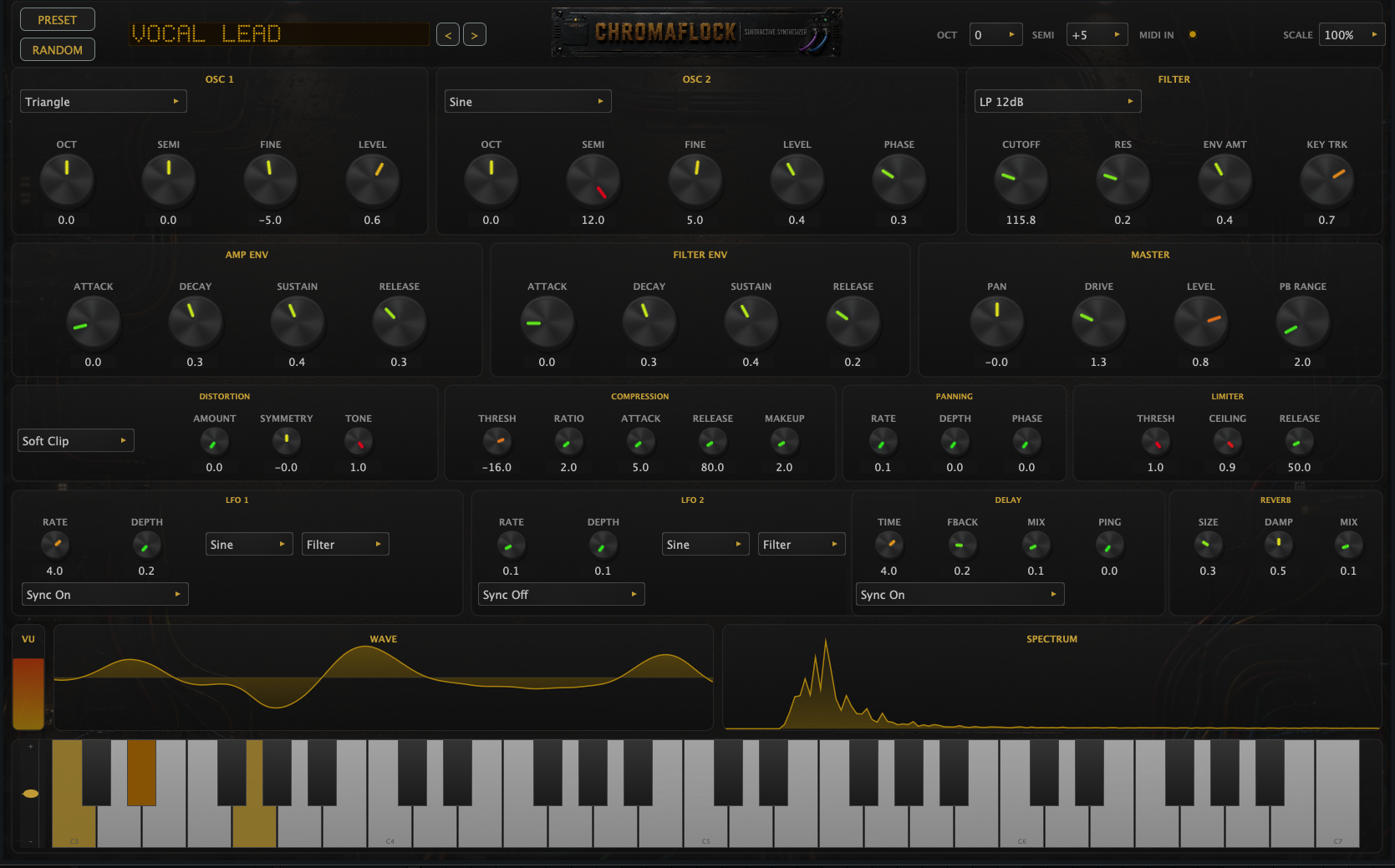Click the OSC 1 SEMI knob
The image size is (1395, 868).
(x=169, y=180)
